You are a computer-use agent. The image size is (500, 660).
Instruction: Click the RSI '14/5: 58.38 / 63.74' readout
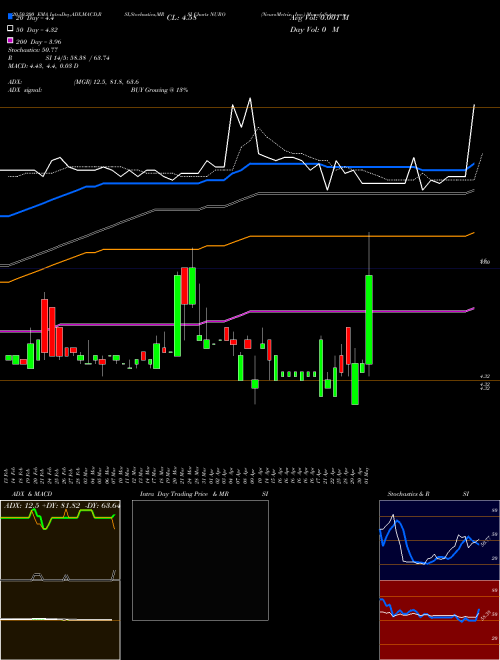(x=78, y=58)
